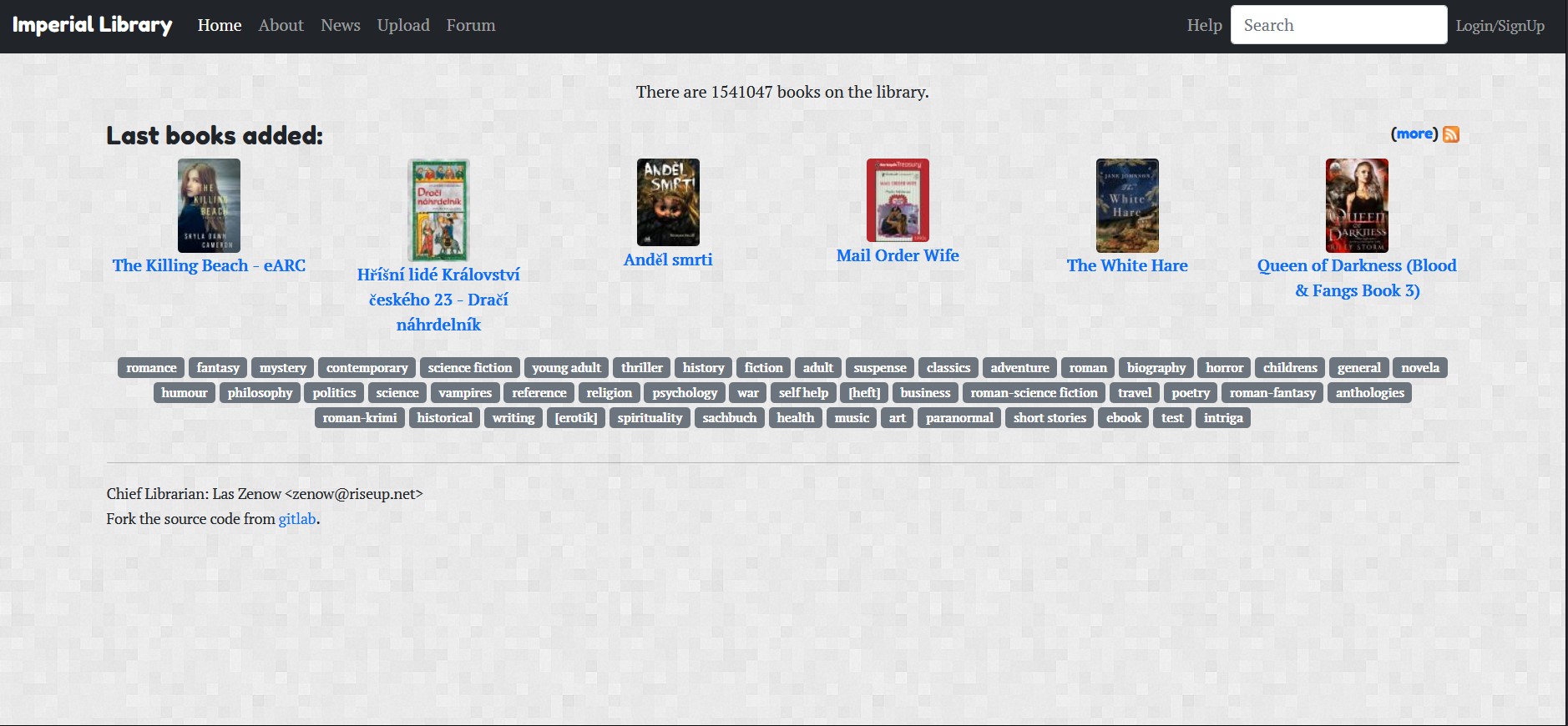Select the humour tag

point(185,393)
